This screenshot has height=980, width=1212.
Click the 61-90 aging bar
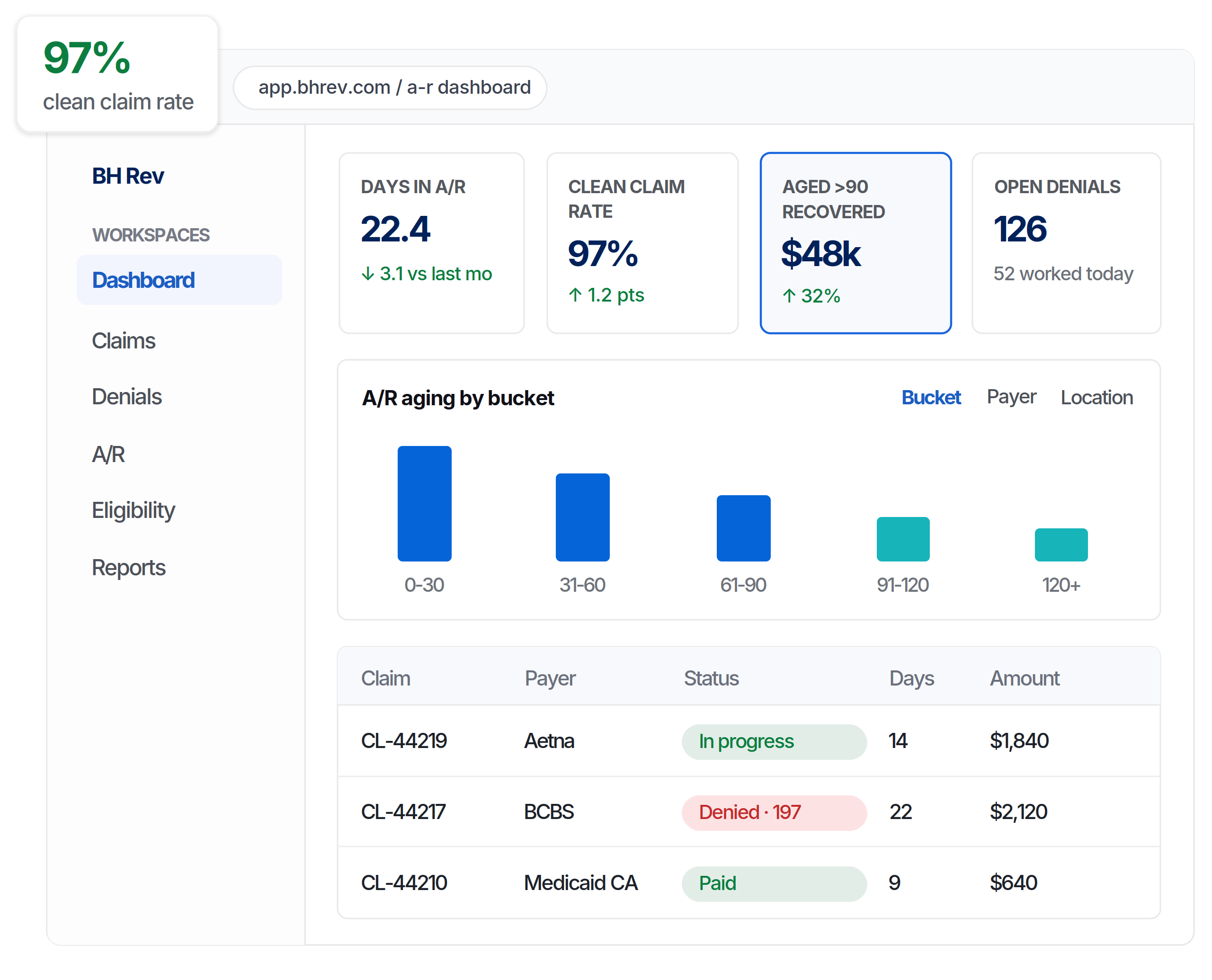point(743,528)
